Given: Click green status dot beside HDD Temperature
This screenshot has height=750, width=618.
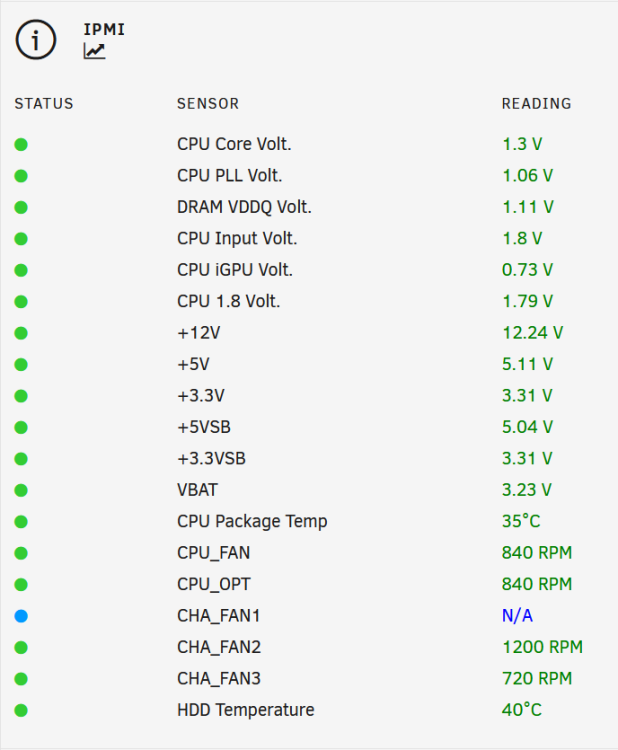Looking at the screenshot, I should pos(21,710).
